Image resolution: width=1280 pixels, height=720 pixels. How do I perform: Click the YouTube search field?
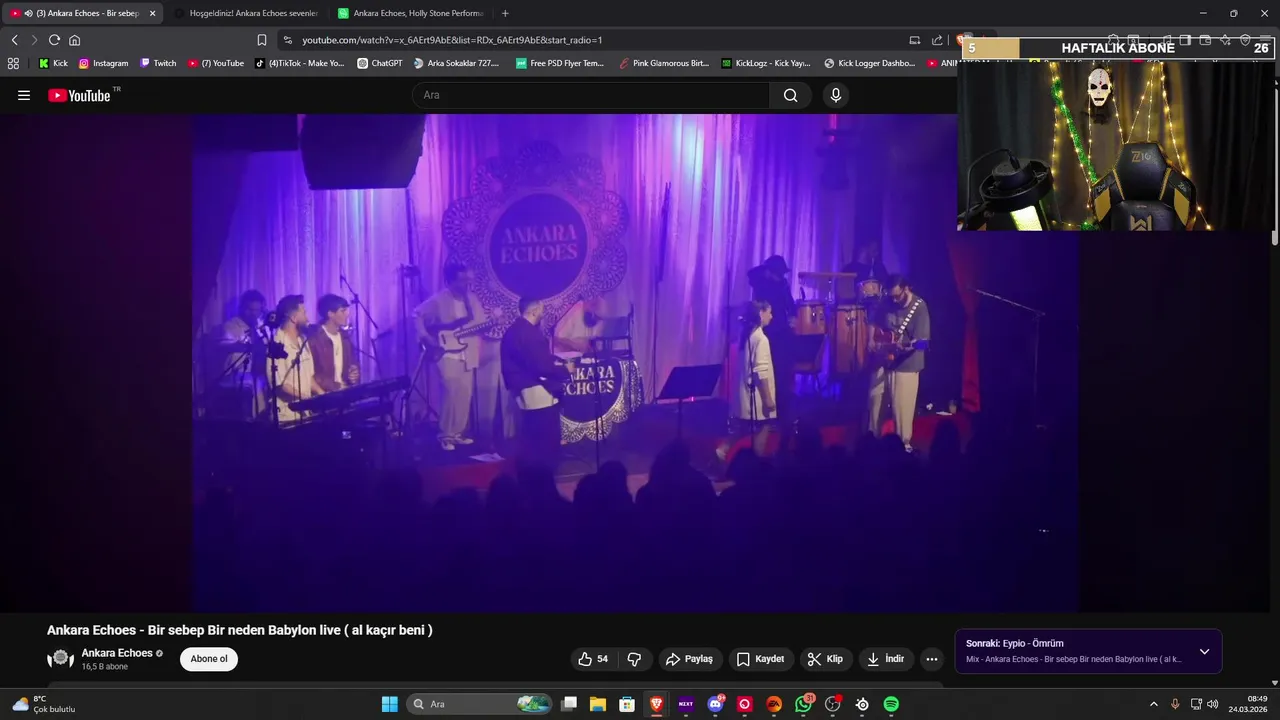(591, 95)
